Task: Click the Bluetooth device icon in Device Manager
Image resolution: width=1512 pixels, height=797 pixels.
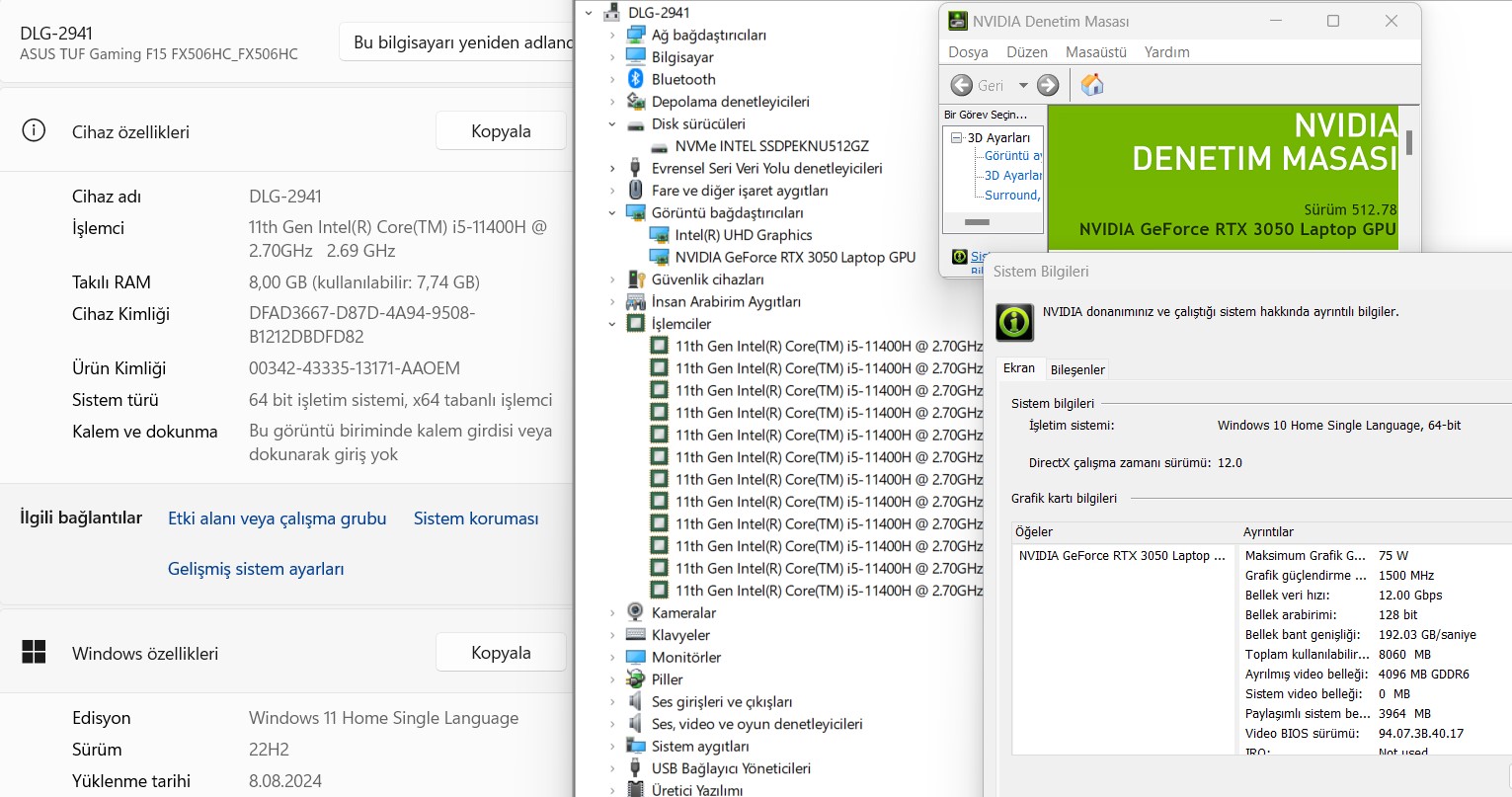Action: coord(636,79)
